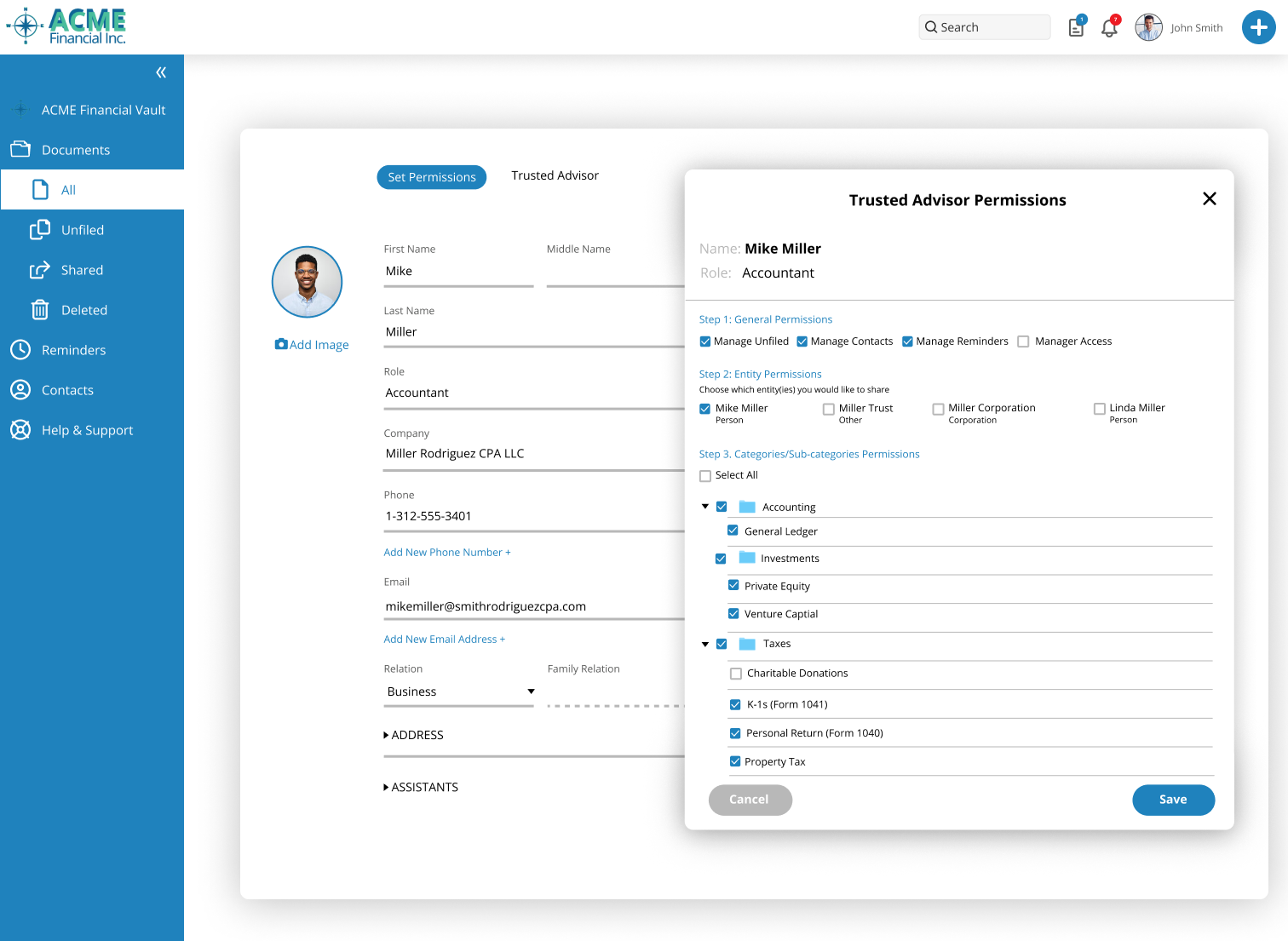Check the Charitable Donations sub-category
1288x941 pixels.
coord(734,673)
